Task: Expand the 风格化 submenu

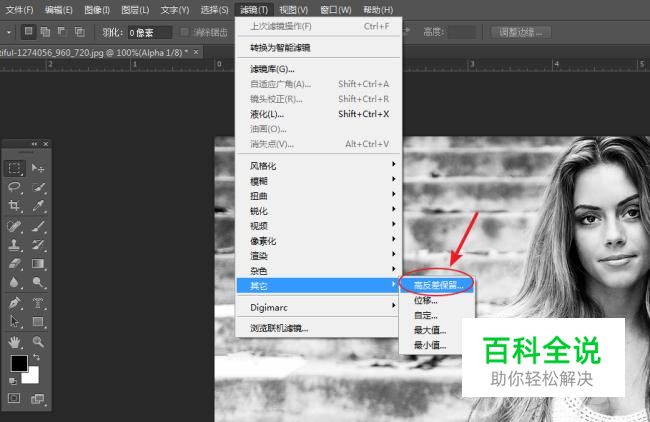Action: coord(318,166)
